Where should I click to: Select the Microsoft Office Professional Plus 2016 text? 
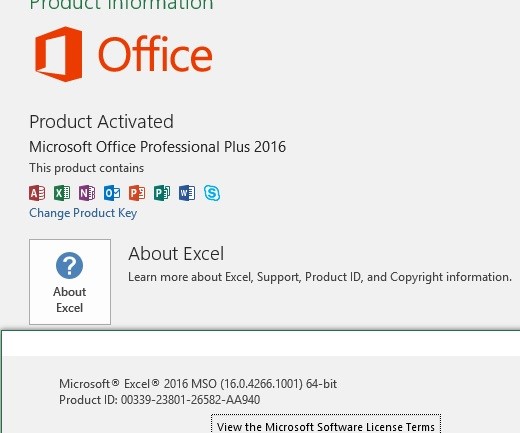(x=158, y=147)
